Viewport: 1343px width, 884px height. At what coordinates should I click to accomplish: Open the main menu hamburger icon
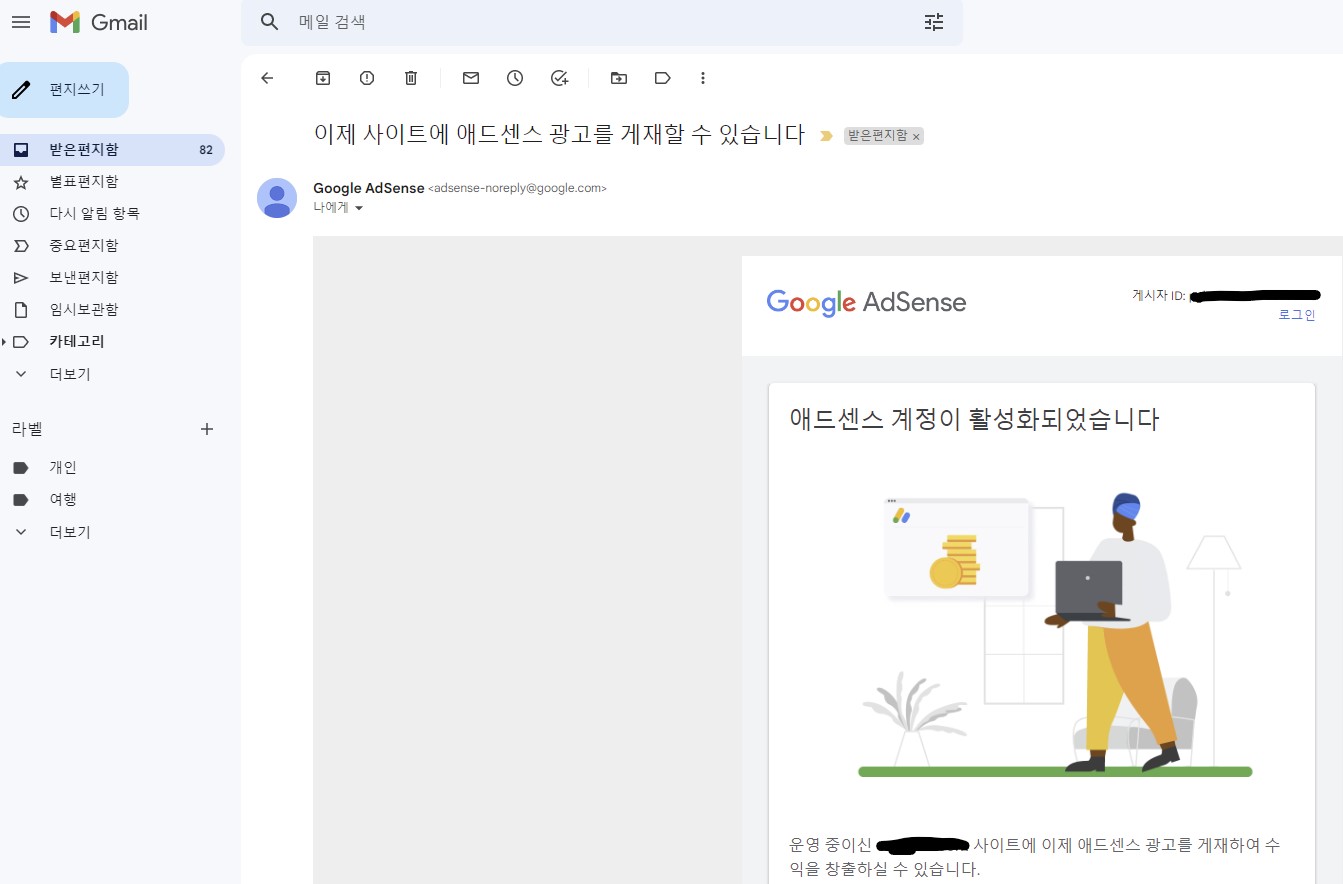click(x=20, y=22)
